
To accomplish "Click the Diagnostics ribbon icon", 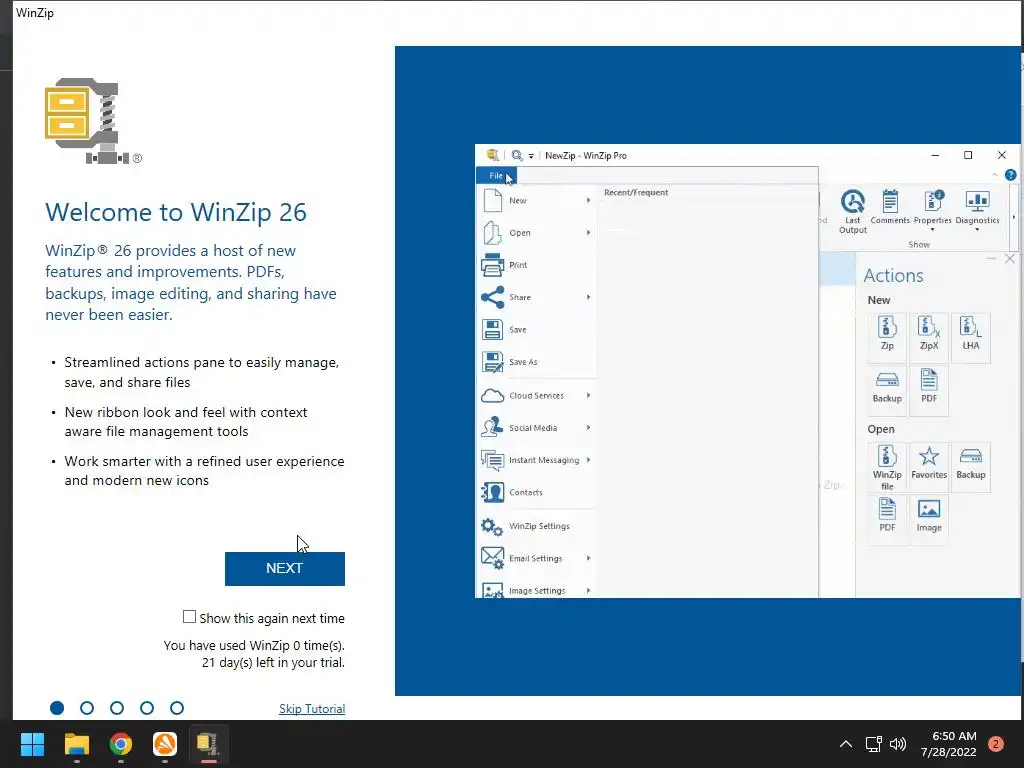I will pyautogui.click(x=978, y=202).
